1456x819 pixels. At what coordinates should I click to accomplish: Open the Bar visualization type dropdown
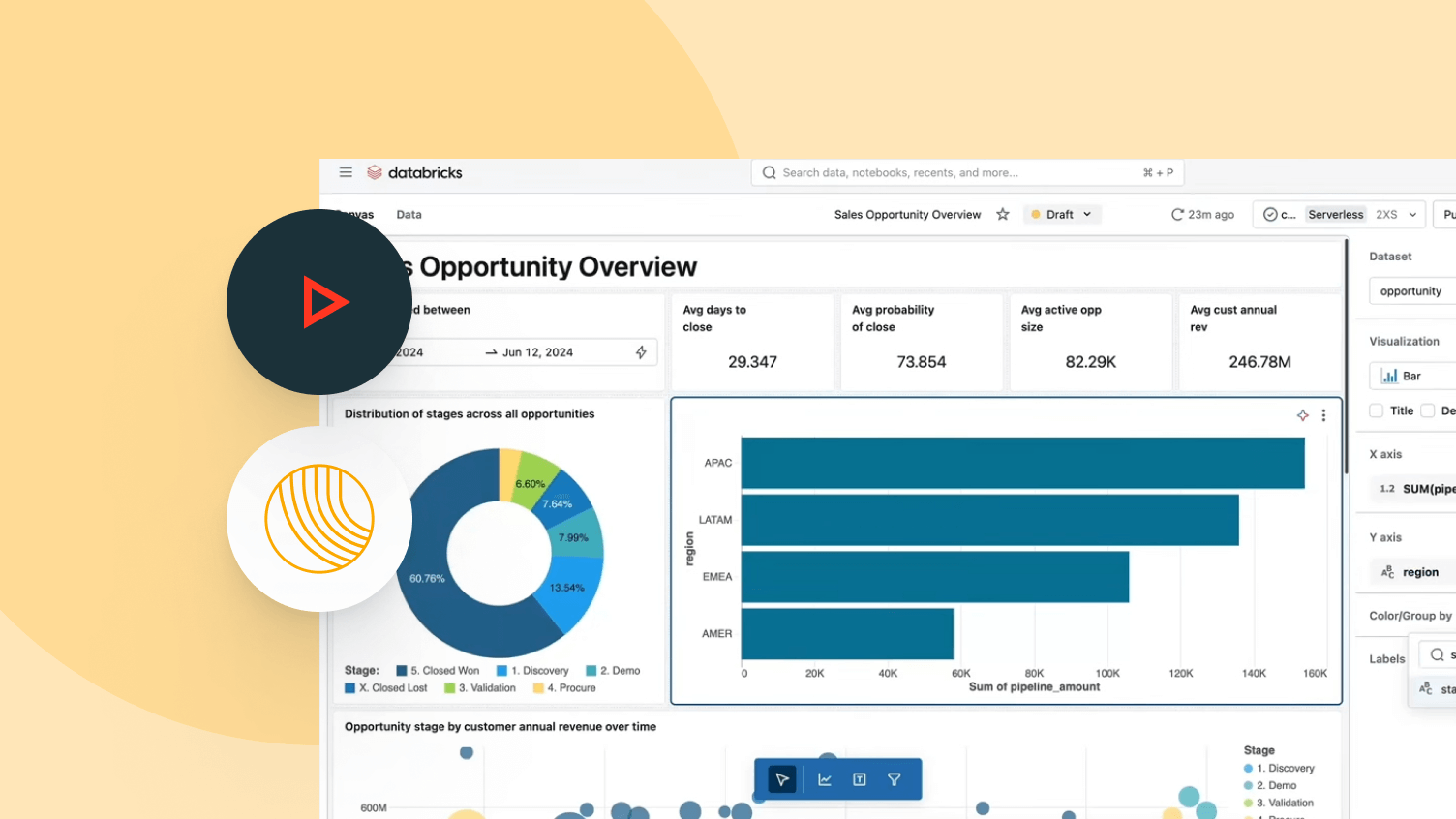tap(1412, 376)
